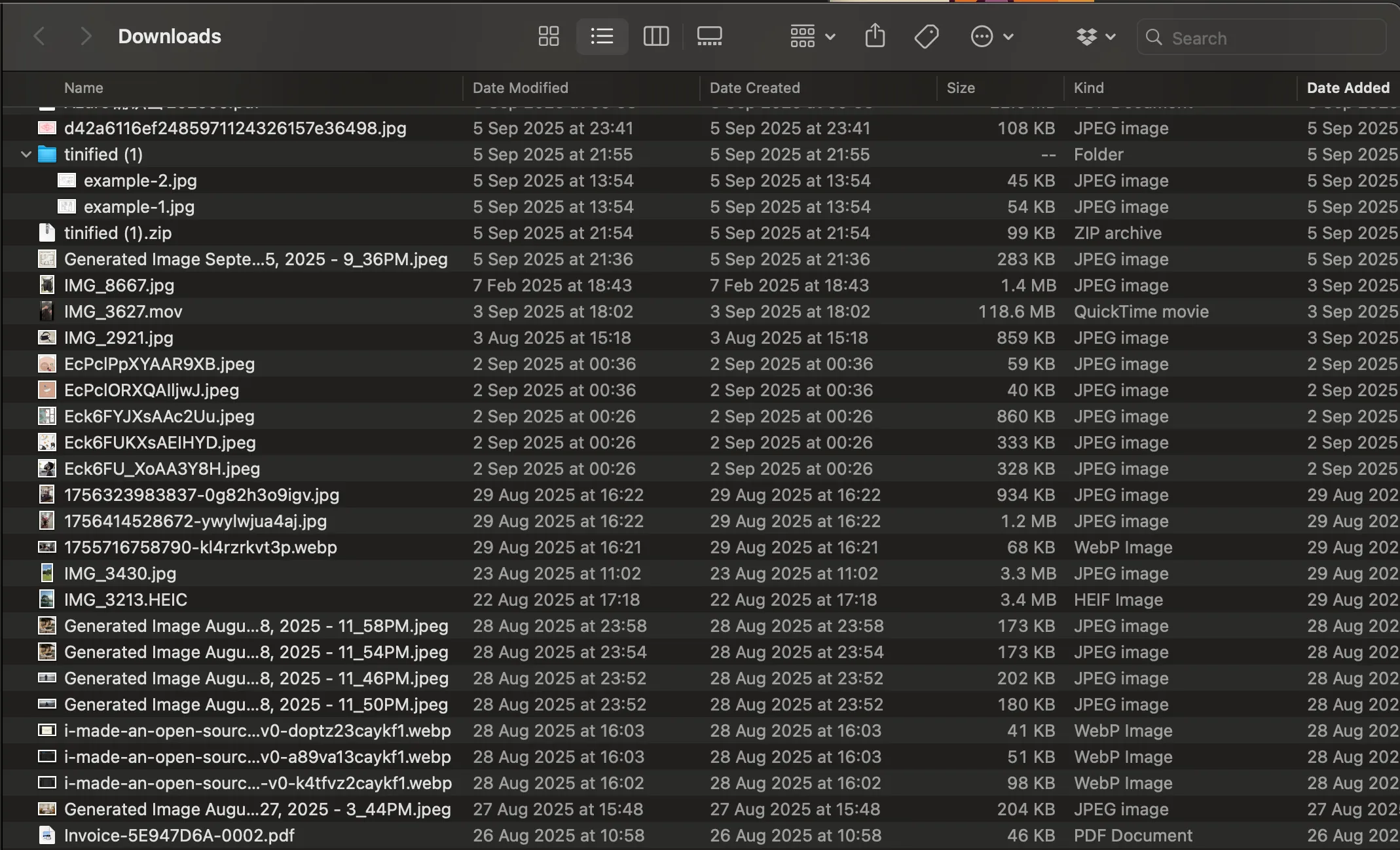Select Invoice-5E947D6A-0002.pdf row

coord(179,836)
